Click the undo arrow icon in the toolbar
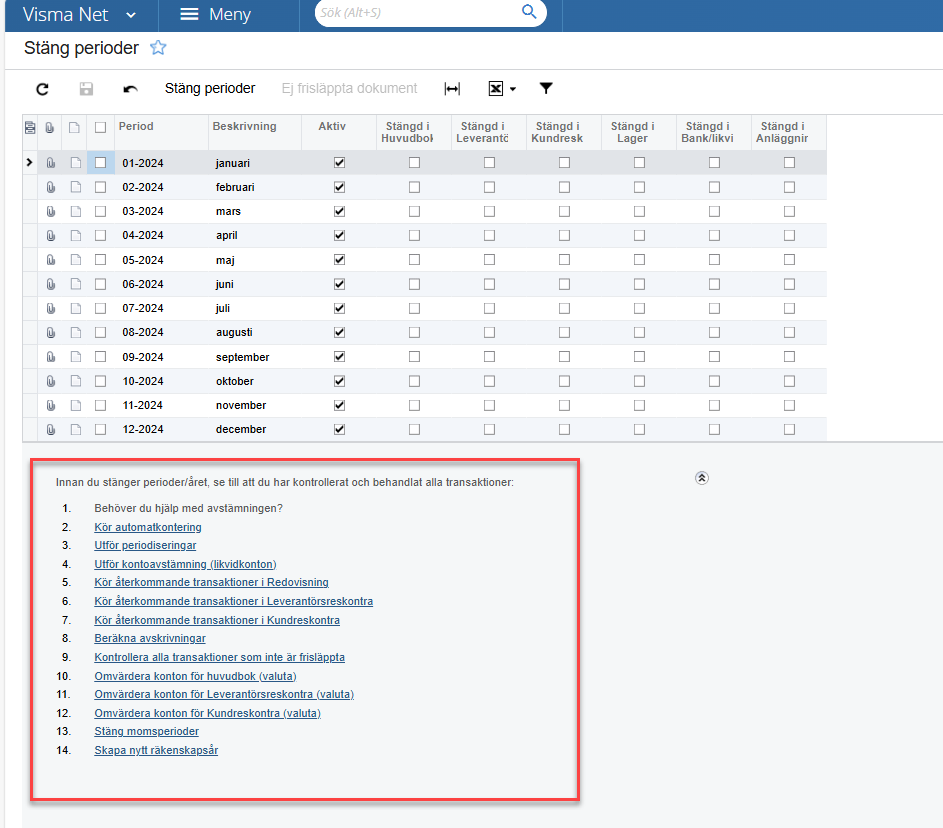 130,89
